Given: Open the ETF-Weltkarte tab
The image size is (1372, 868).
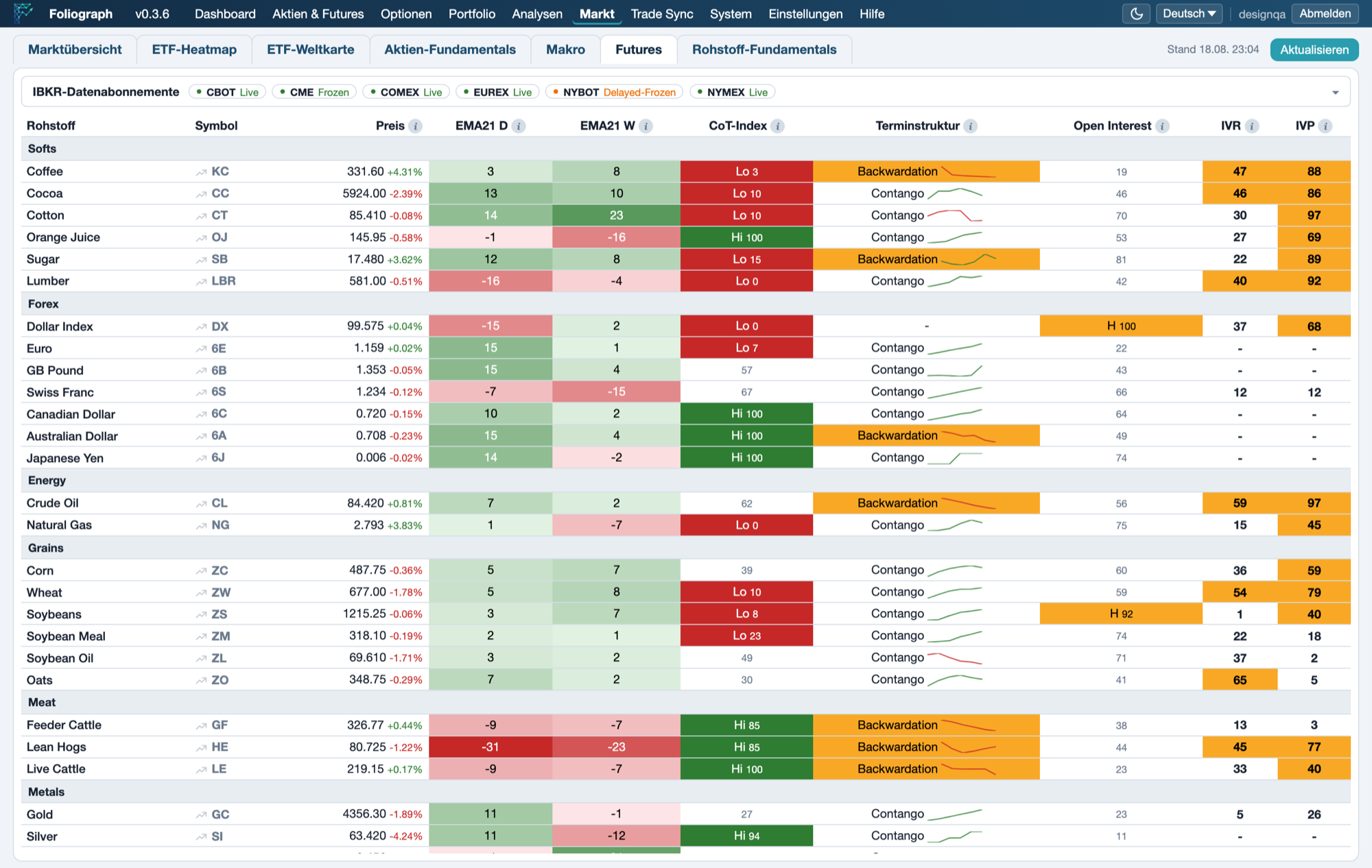Looking at the screenshot, I should click(311, 49).
